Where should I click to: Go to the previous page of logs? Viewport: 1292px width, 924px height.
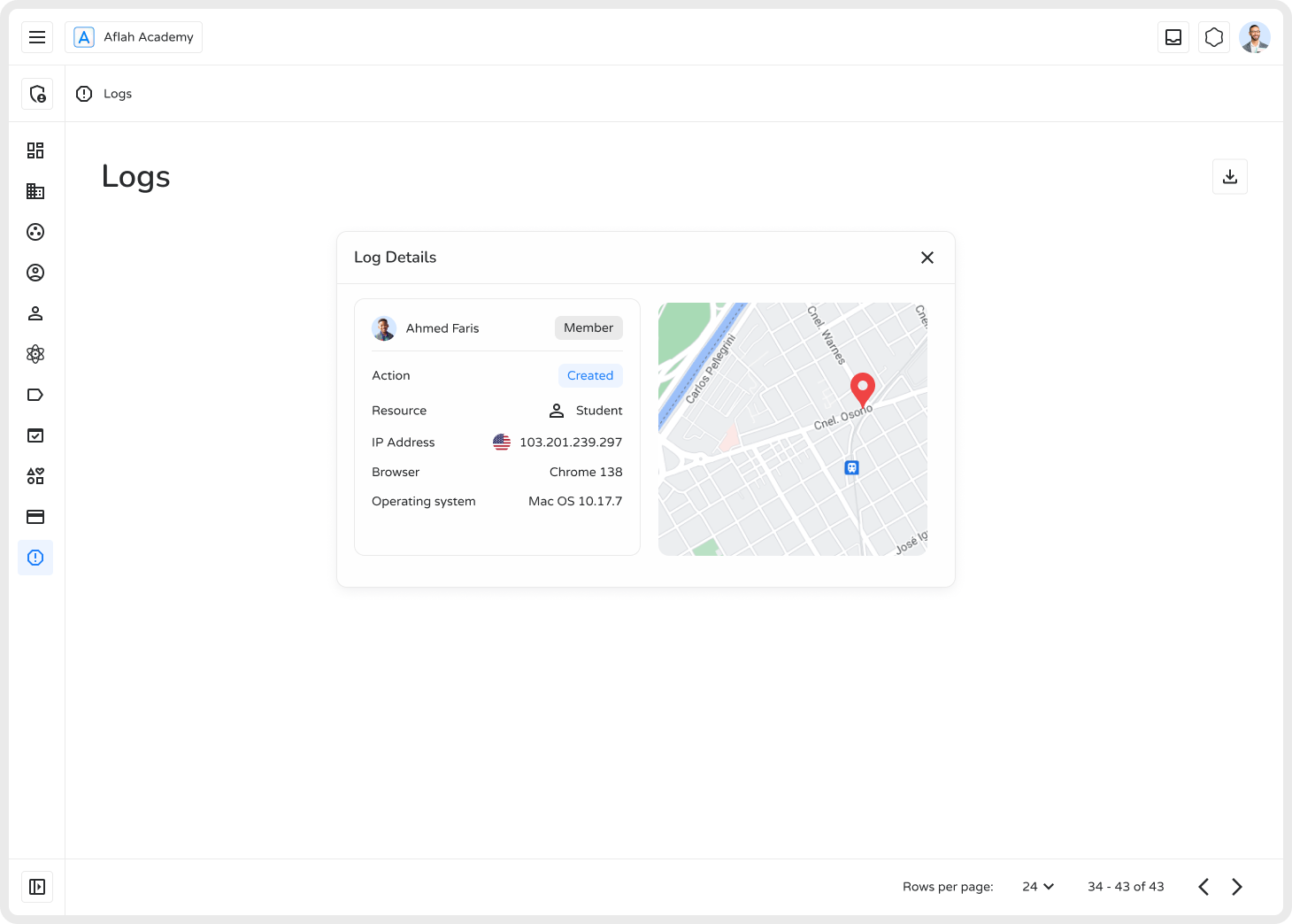click(1203, 886)
